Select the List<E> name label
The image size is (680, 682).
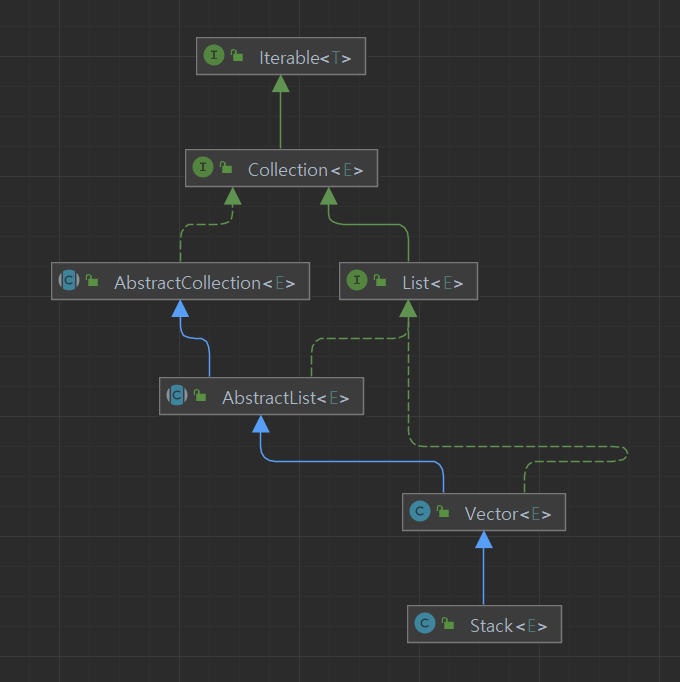tap(432, 283)
